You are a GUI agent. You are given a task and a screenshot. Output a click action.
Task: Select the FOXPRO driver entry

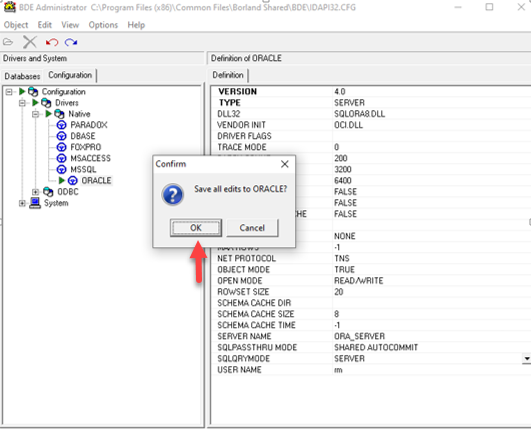point(86,147)
